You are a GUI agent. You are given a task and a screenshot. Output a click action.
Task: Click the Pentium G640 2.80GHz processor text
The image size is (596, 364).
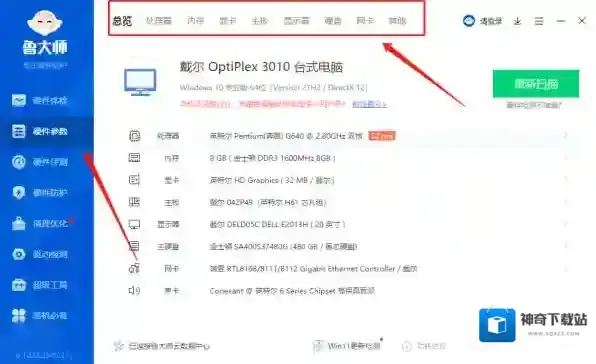pyautogui.click(x=286, y=136)
